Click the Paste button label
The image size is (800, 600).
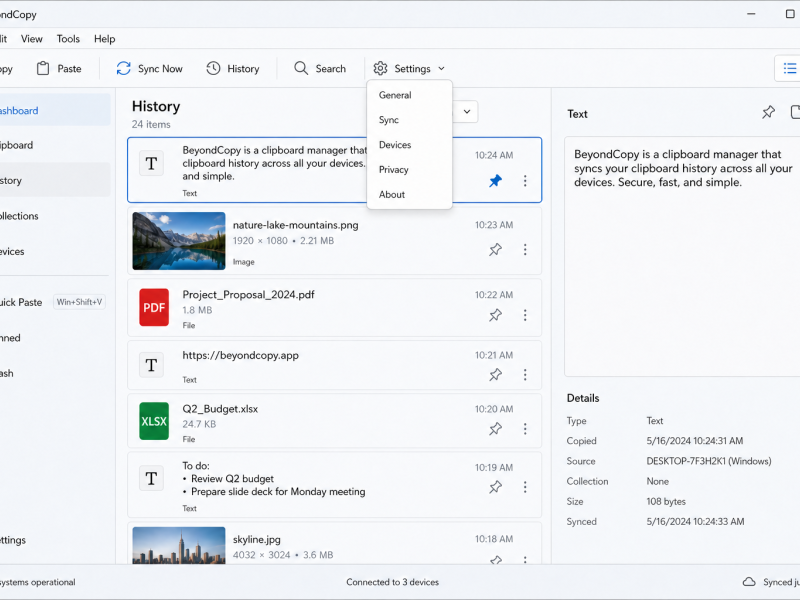[69, 68]
